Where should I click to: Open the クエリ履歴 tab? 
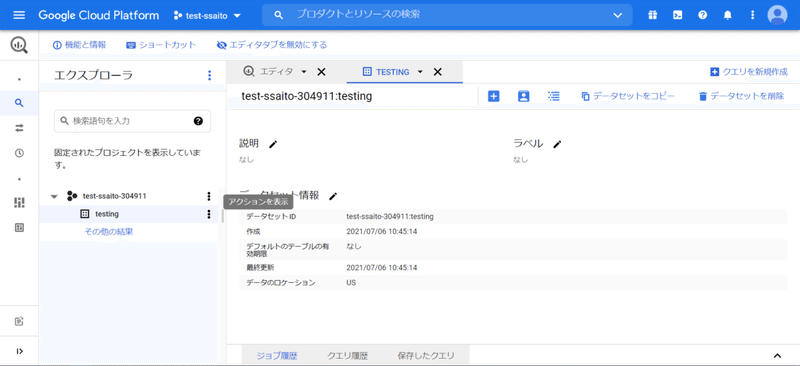[347, 356]
